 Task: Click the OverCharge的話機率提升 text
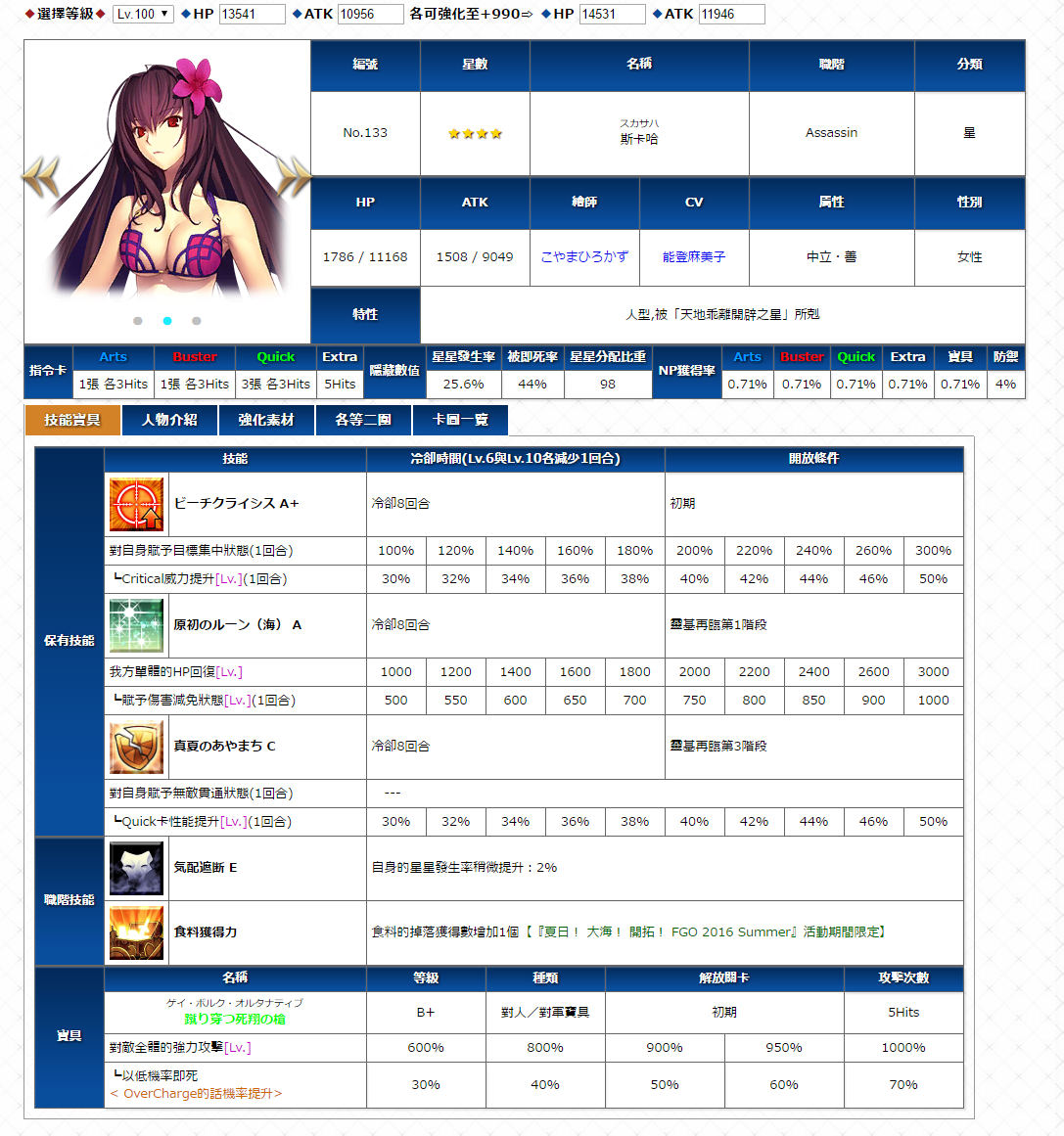point(196,1093)
